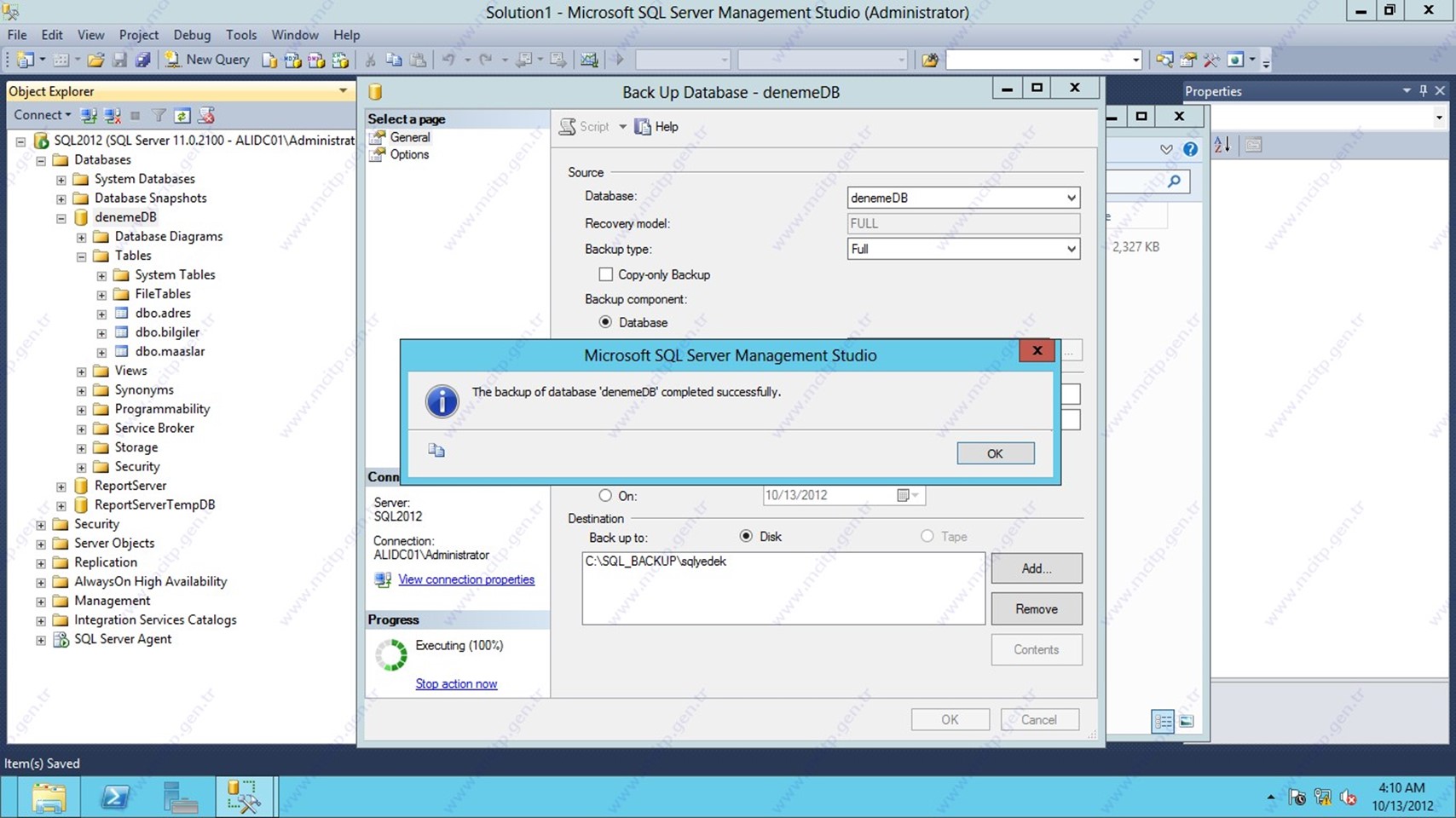Screen dimensions: 1456x818
Task: Collapse the denemeDB database node
Action: [61, 218]
